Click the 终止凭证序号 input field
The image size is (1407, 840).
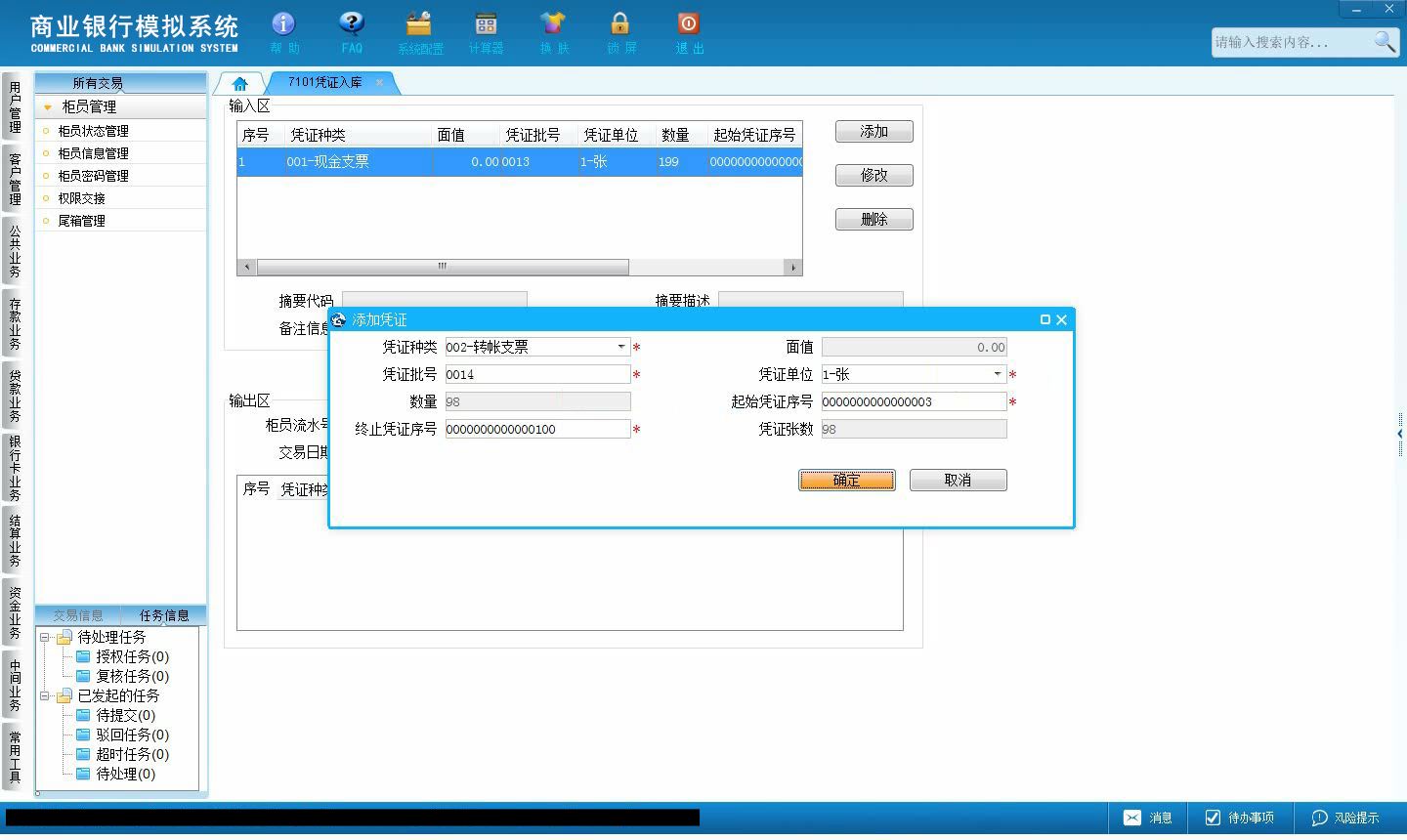pos(538,429)
